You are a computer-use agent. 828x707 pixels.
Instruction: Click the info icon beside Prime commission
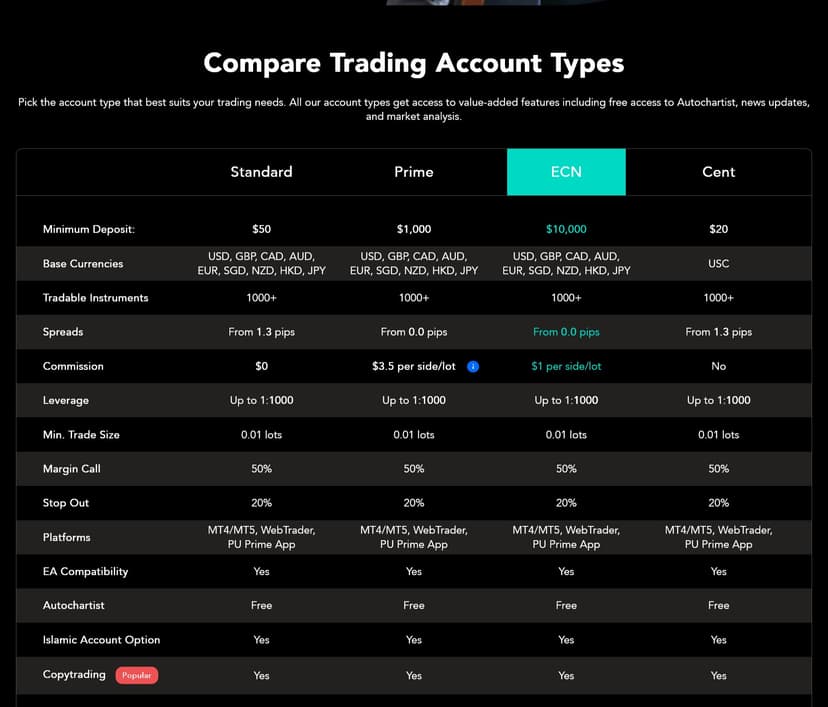tap(471, 366)
